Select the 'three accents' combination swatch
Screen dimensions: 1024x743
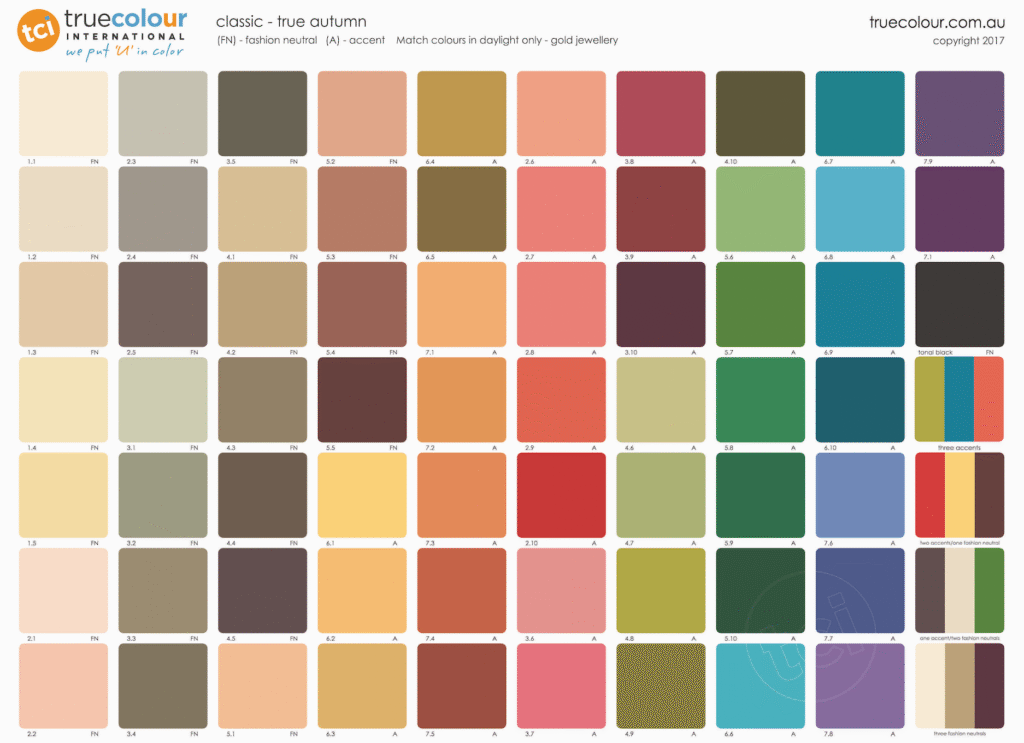(960, 399)
